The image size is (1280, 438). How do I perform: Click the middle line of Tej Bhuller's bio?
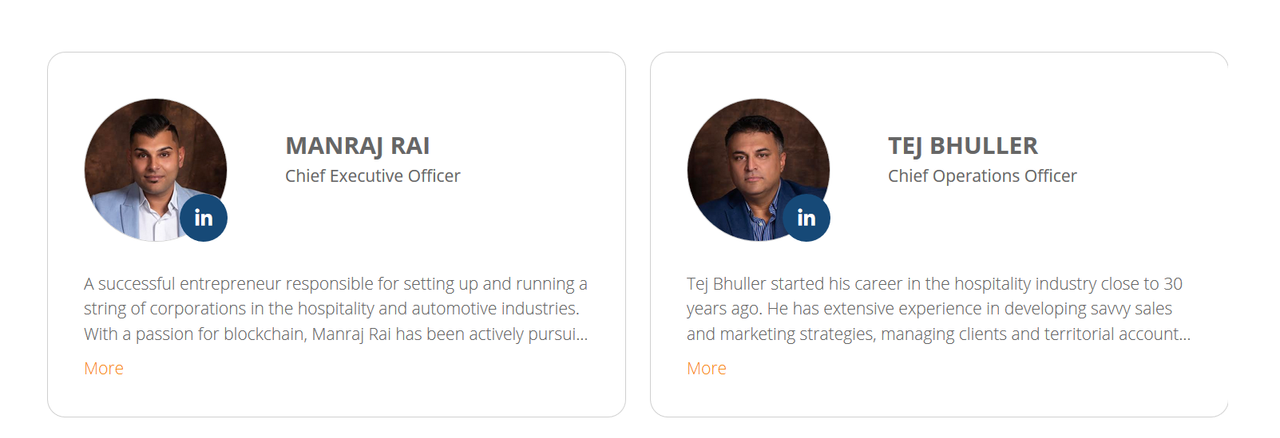[x=930, y=309]
